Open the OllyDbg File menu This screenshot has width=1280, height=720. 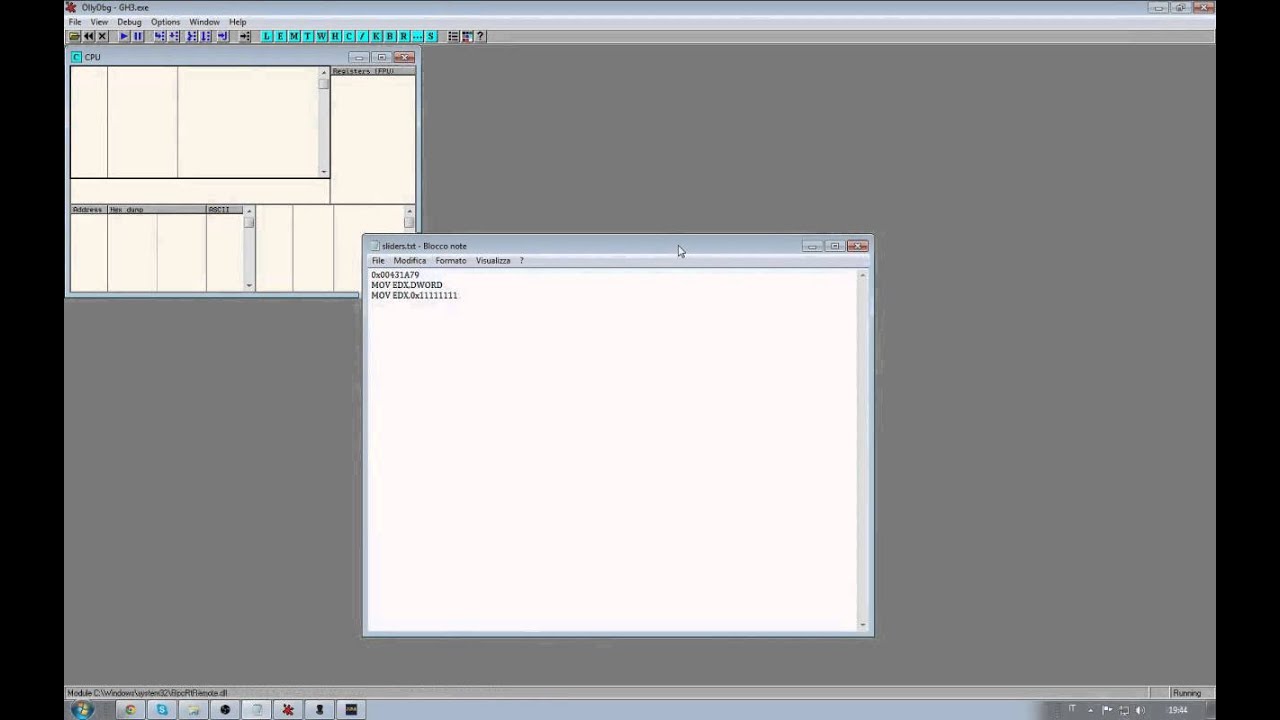point(75,21)
